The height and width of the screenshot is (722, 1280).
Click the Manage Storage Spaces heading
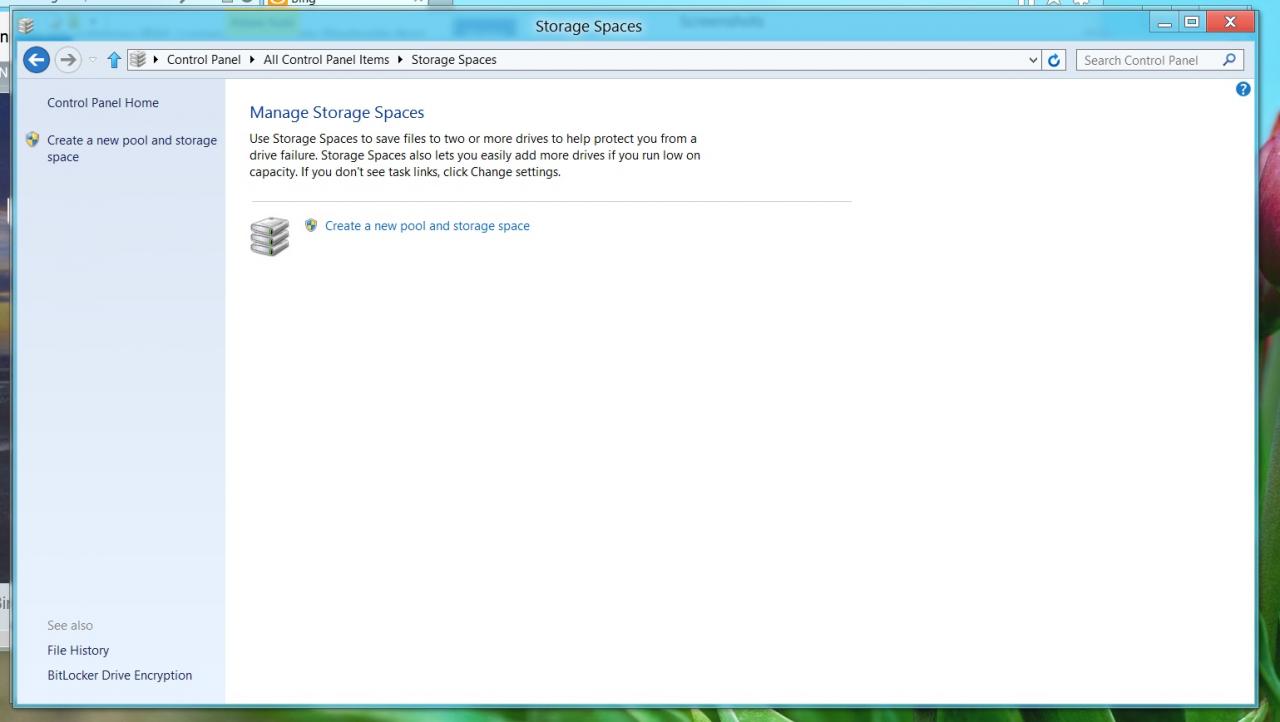pos(337,112)
